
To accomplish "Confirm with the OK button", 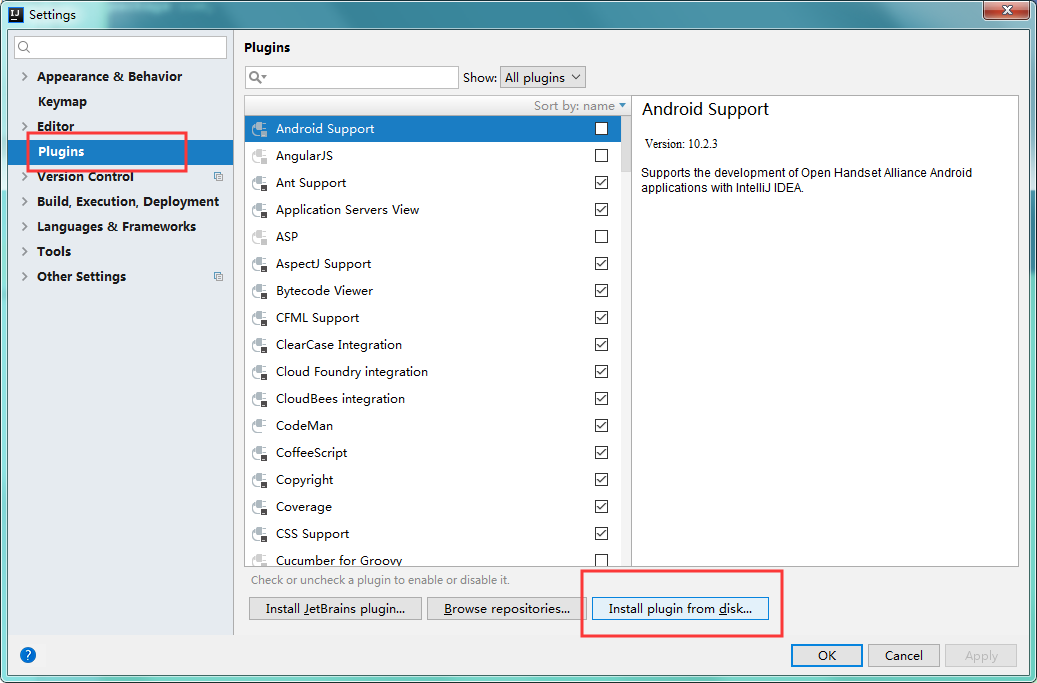I will coord(827,656).
